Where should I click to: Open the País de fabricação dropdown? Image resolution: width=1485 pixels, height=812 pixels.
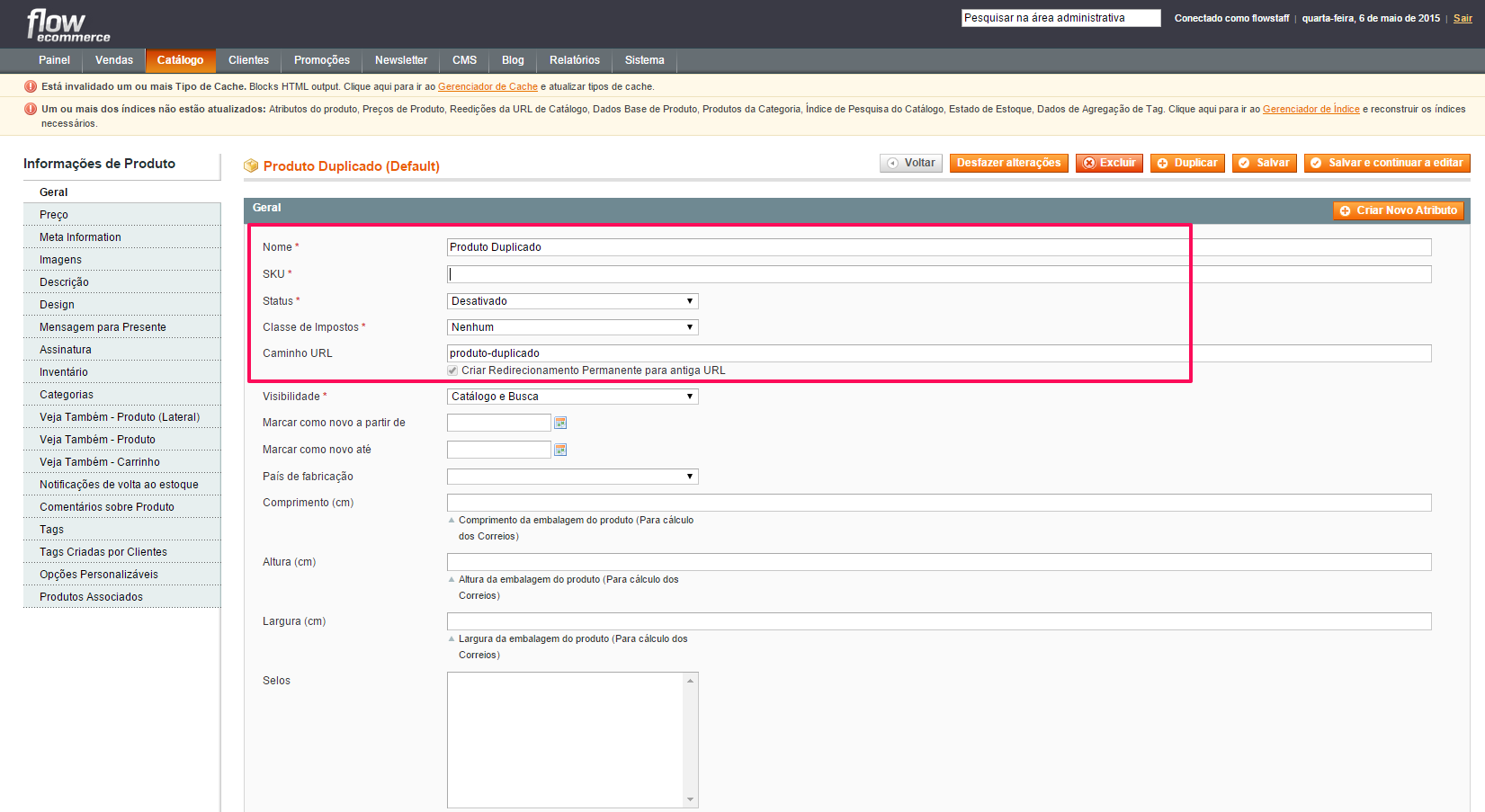573,477
